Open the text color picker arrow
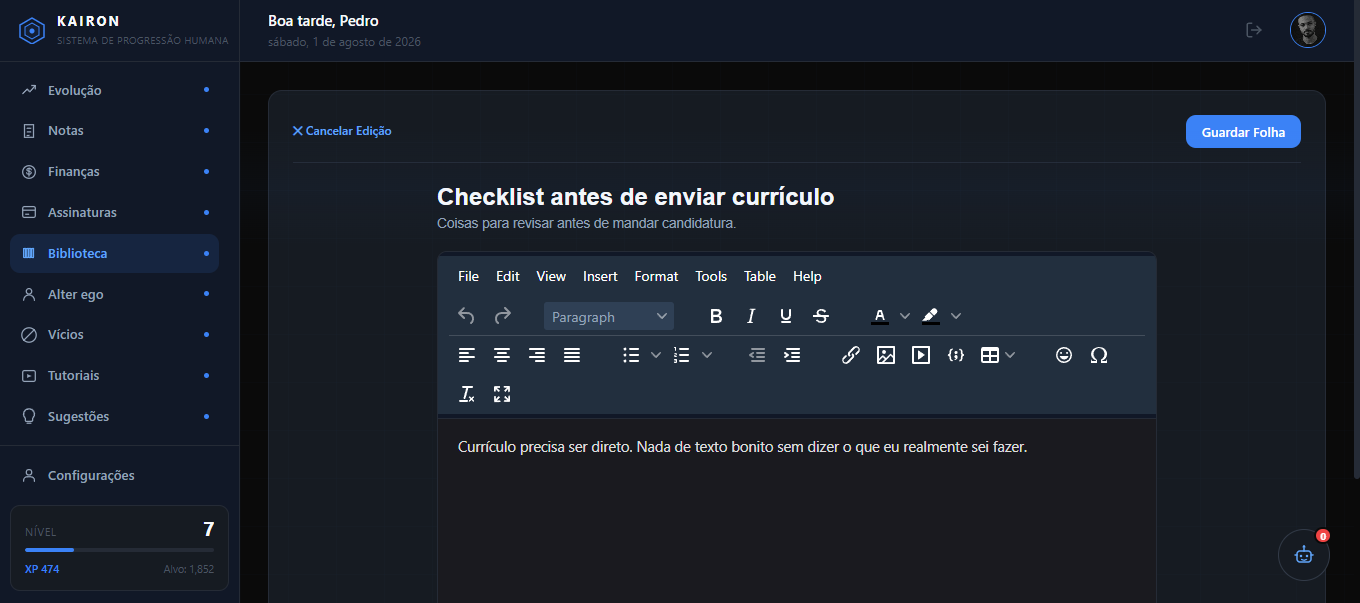 coord(905,316)
